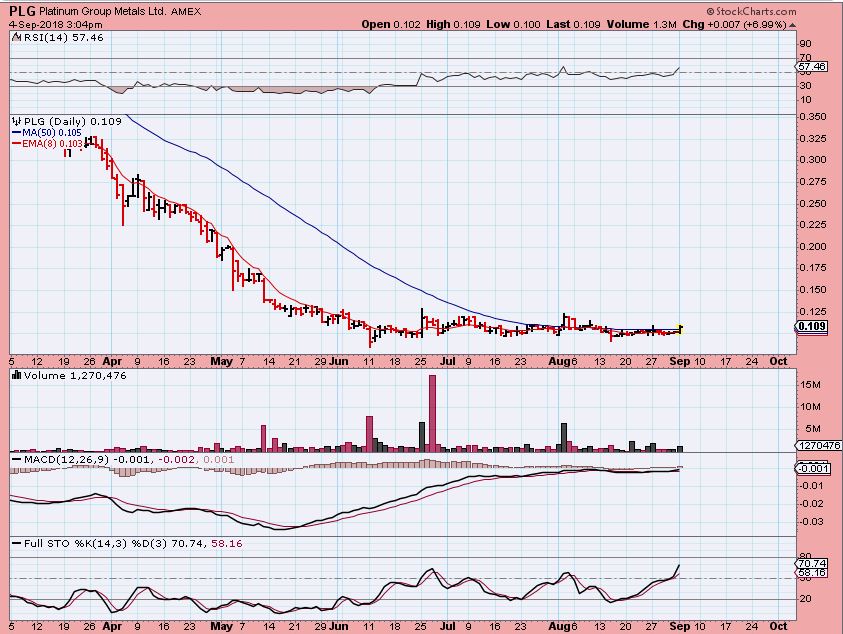Click the Low 0.100 quote value
Viewport: 843px width, 634px height.
[x=513, y=24]
